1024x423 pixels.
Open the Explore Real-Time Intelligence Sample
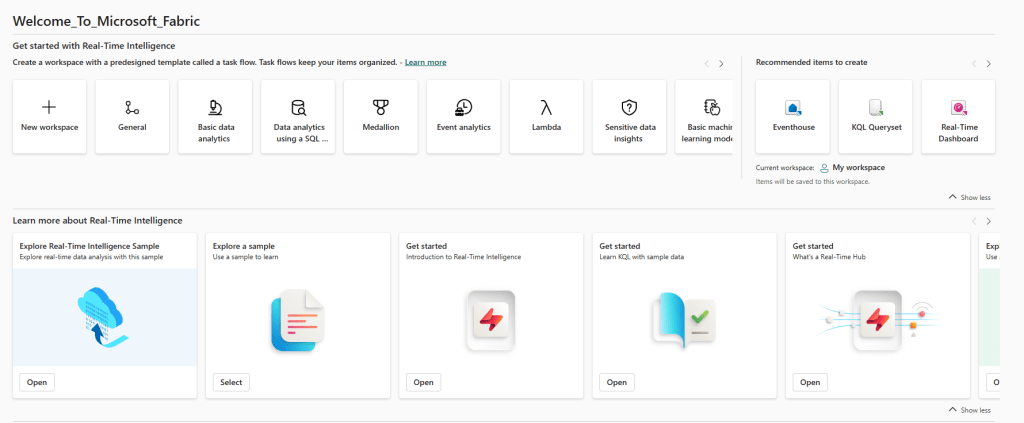(x=36, y=382)
